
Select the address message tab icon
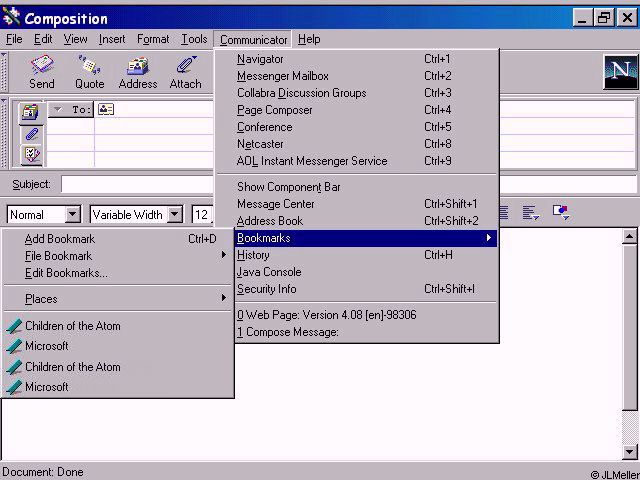pos(31,112)
